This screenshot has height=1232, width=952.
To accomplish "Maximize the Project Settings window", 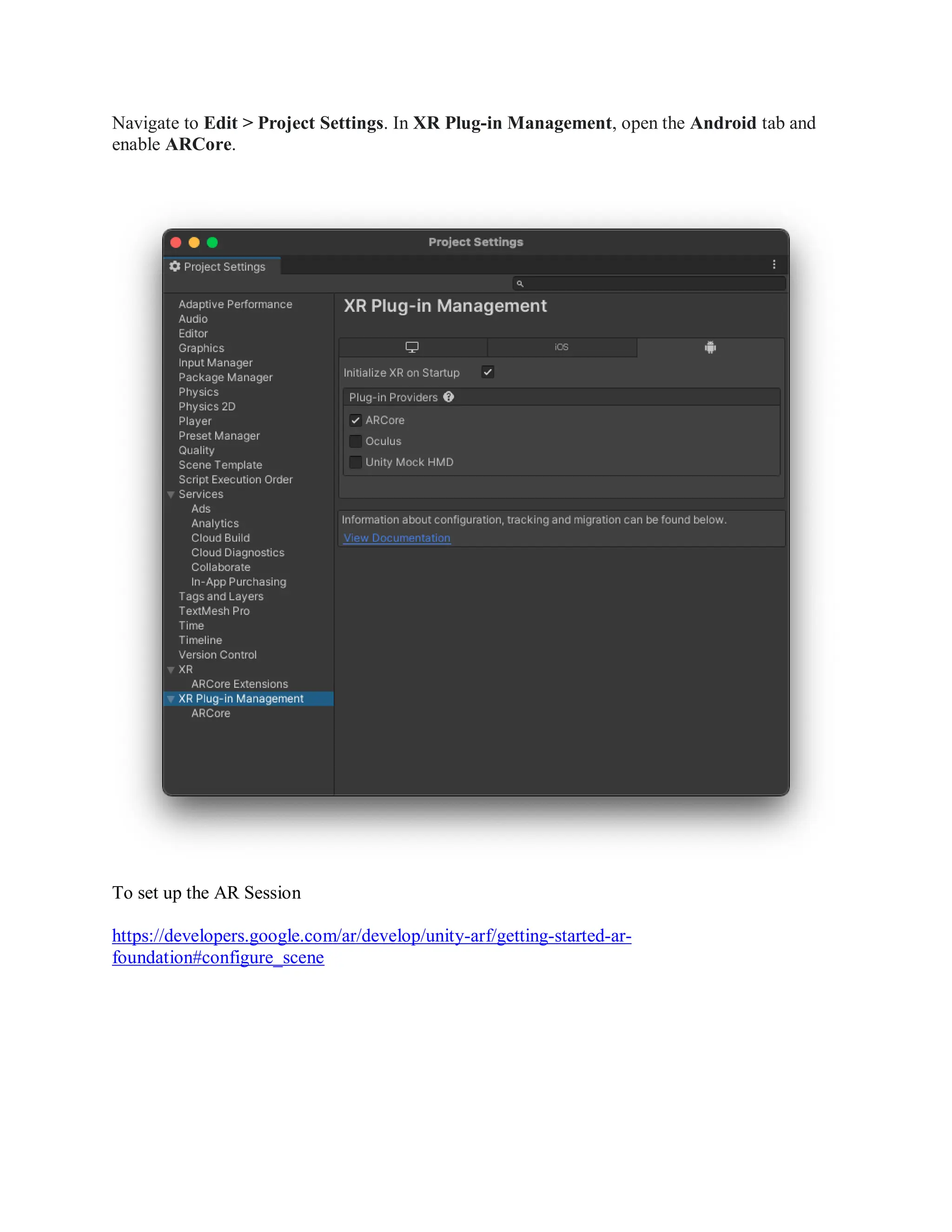I will [212, 243].
